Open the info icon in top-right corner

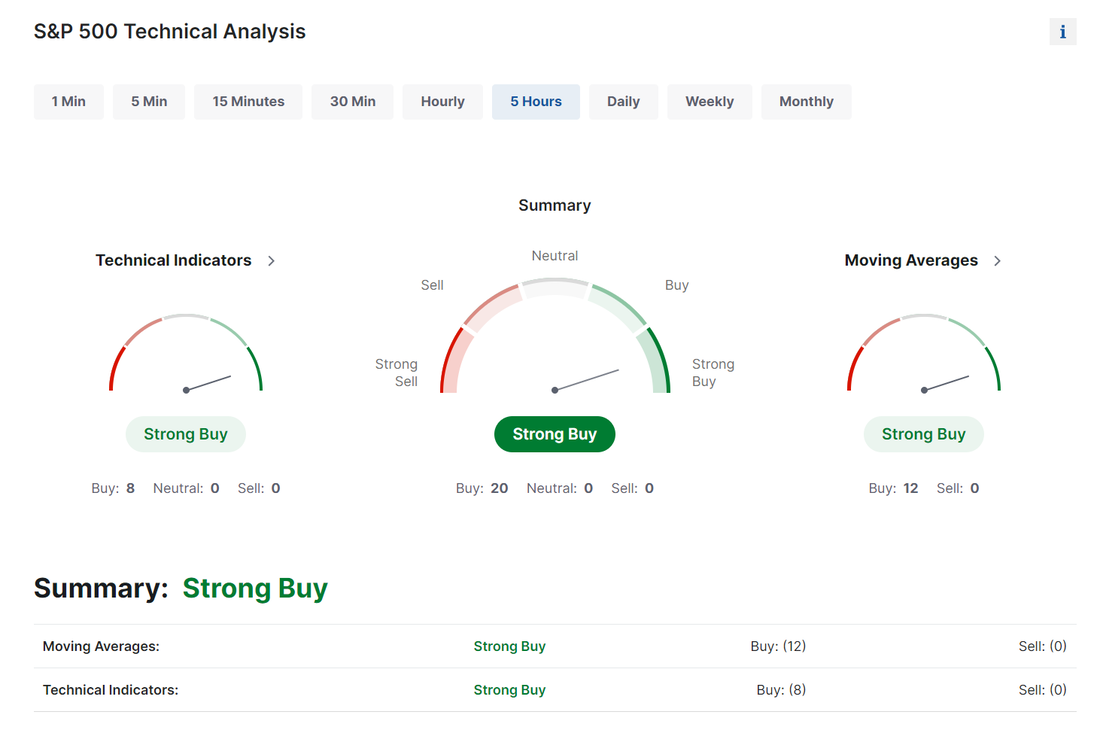pos(1062,32)
